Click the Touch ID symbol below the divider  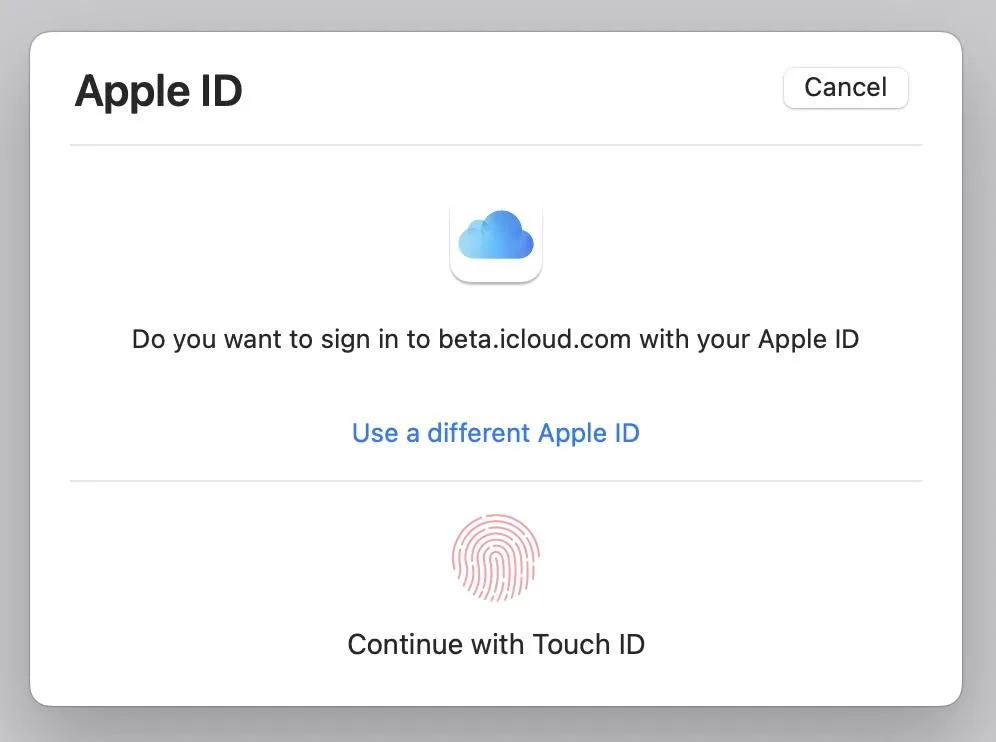(496, 557)
